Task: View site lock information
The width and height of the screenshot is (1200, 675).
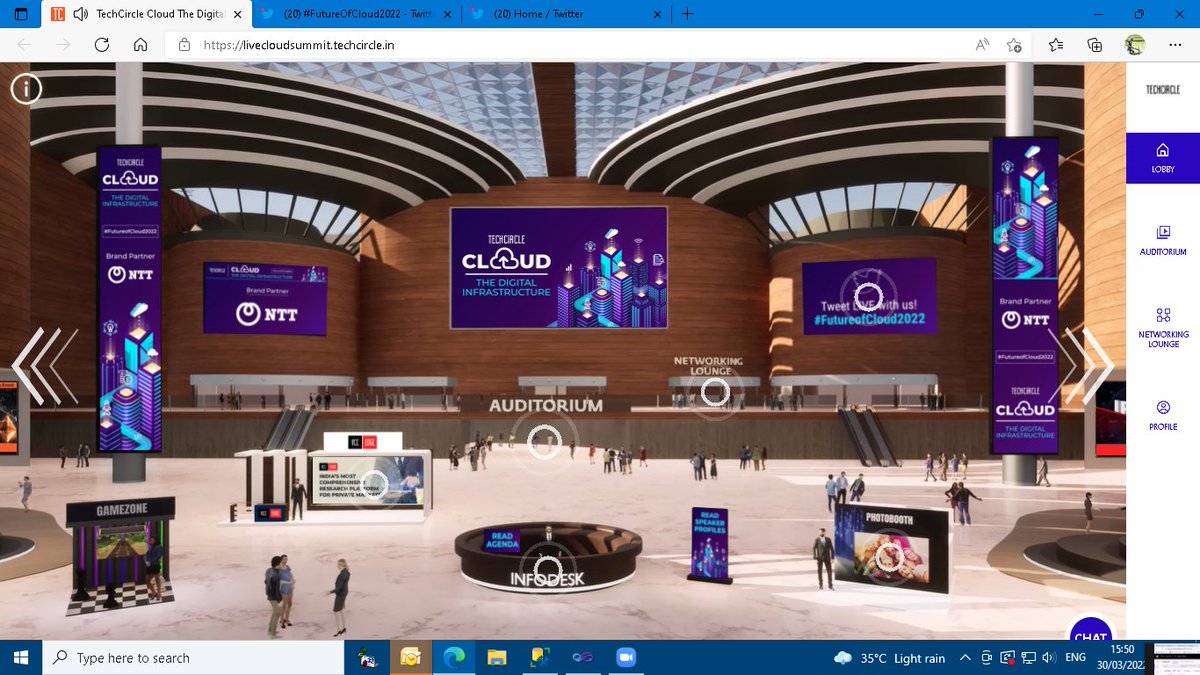Action: 183,45
